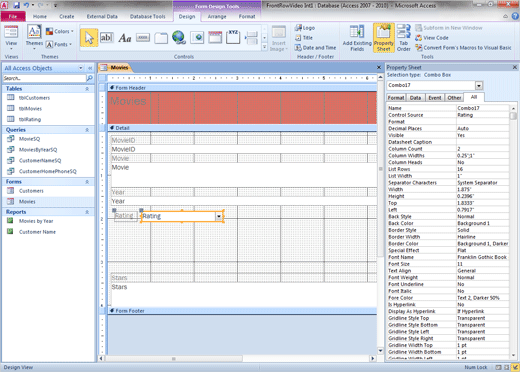520x372 pixels.
Task: Expand the Controls gallery more arrow
Action: (264, 48)
